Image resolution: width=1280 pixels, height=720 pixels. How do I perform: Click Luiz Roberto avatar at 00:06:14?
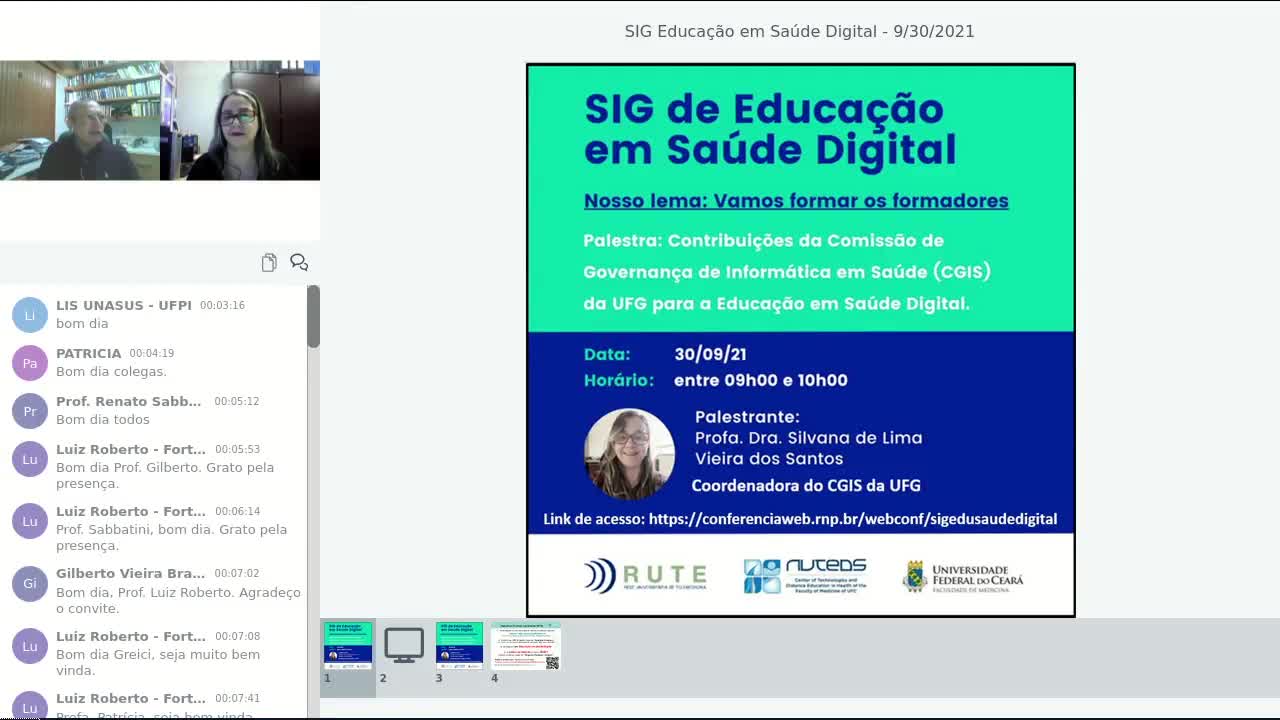pyautogui.click(x=30, y=520)
